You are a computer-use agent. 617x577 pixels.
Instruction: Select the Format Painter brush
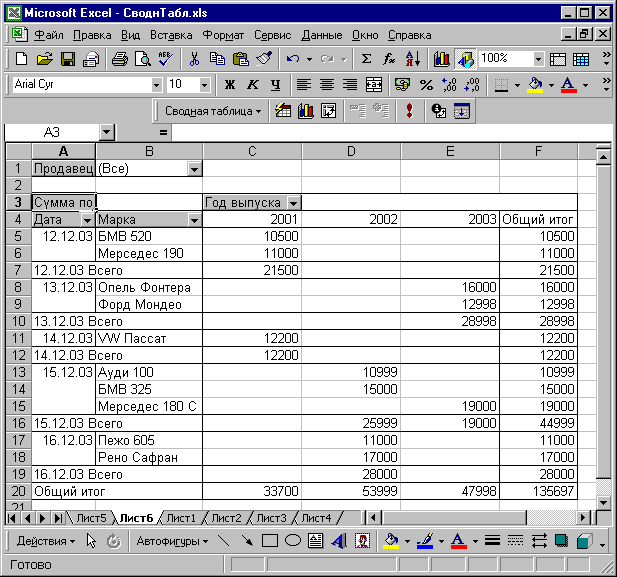point(264,59)
